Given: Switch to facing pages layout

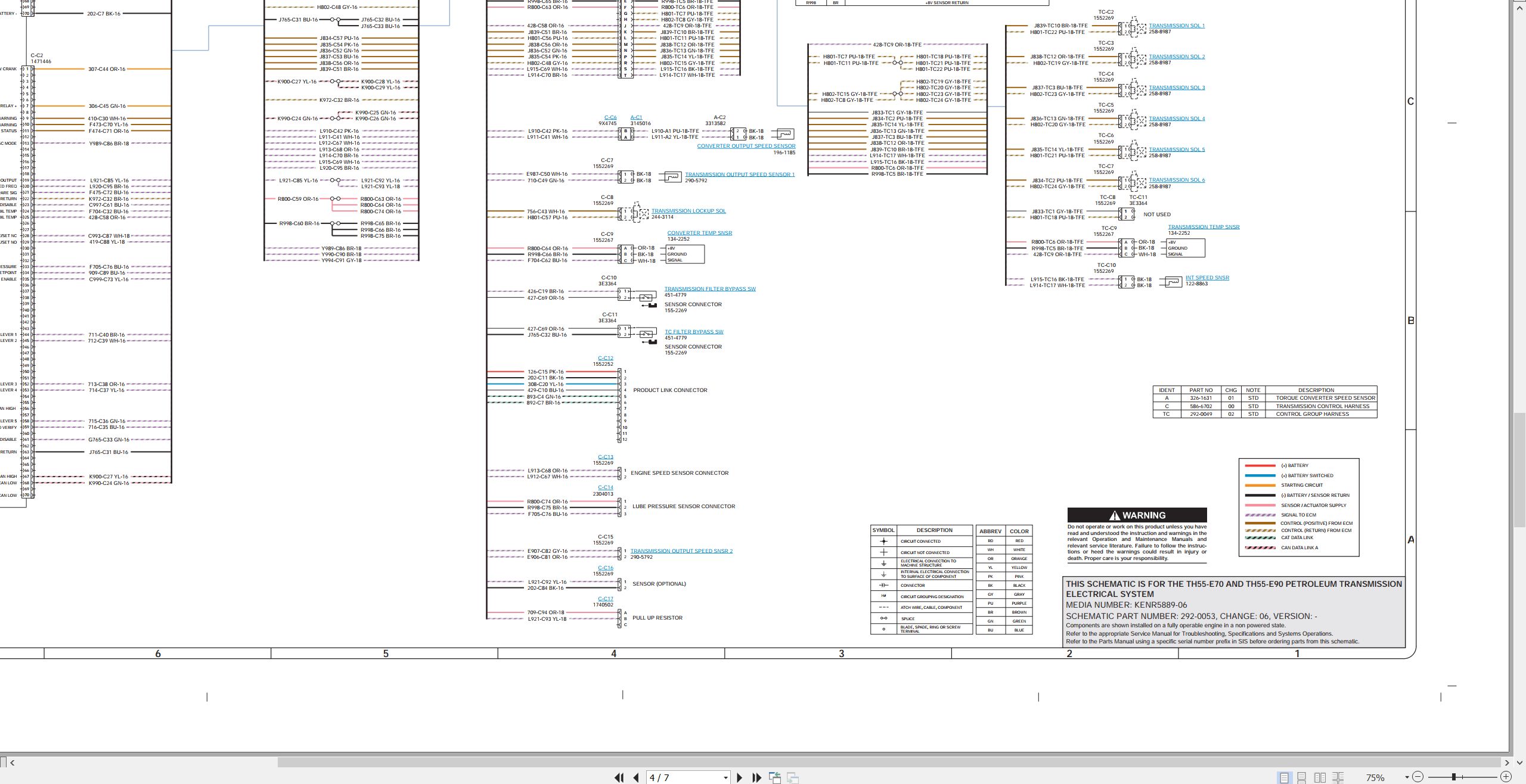Looking at the screenshot, I should [x=1320, y=777].
